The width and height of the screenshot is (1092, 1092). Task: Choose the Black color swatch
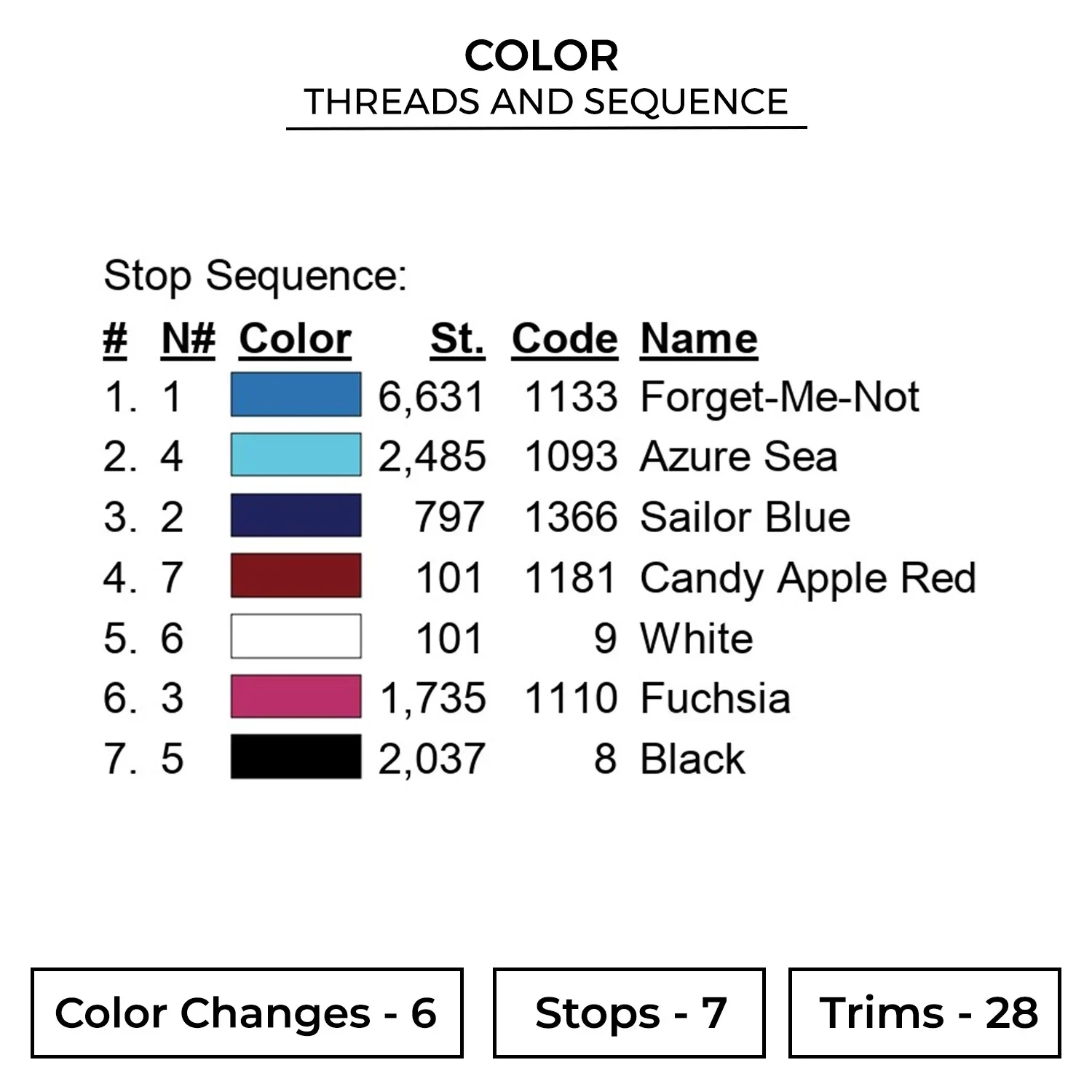coord(296,757)
